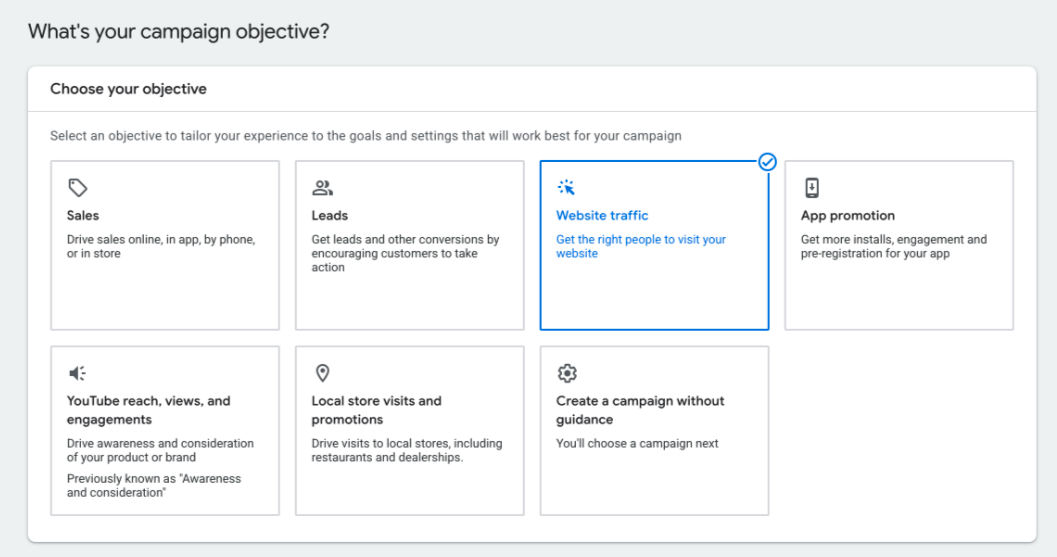Viewport: 1057px width, 557px height.
Task: Click the App promotion phone download icon
Action: [x=812, y=187]
